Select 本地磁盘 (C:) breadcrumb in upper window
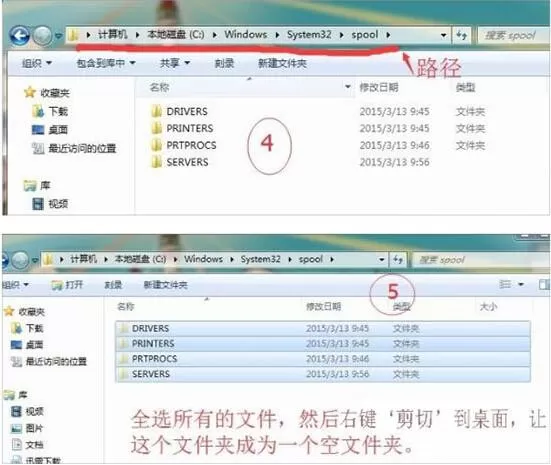551x465 pixels. (x=175, y=34)
